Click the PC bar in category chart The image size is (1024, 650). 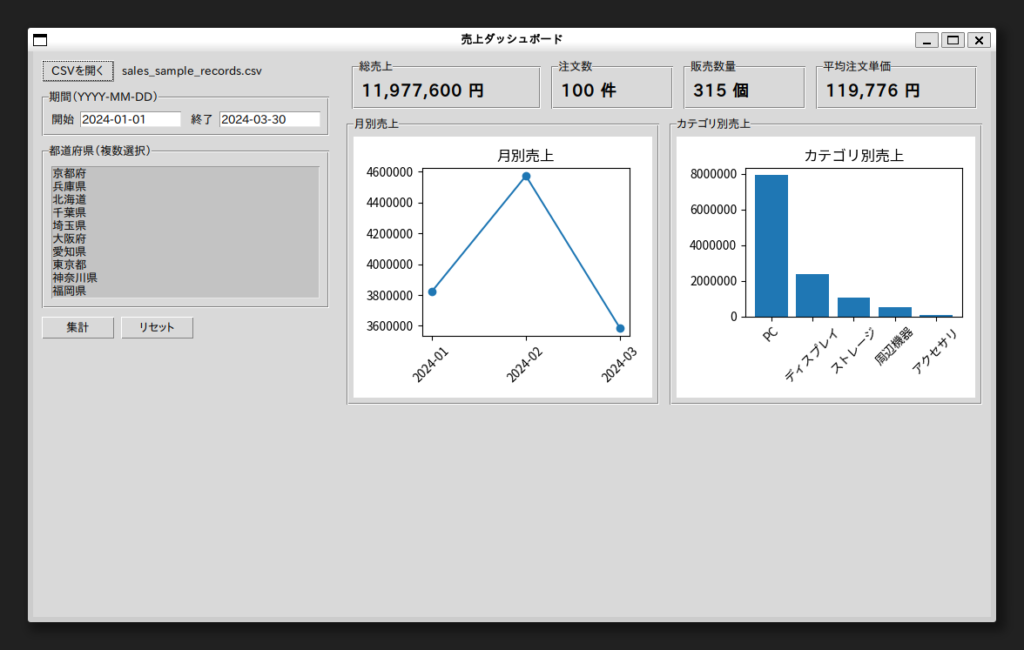pyautogui.click(x=771, y=246)
